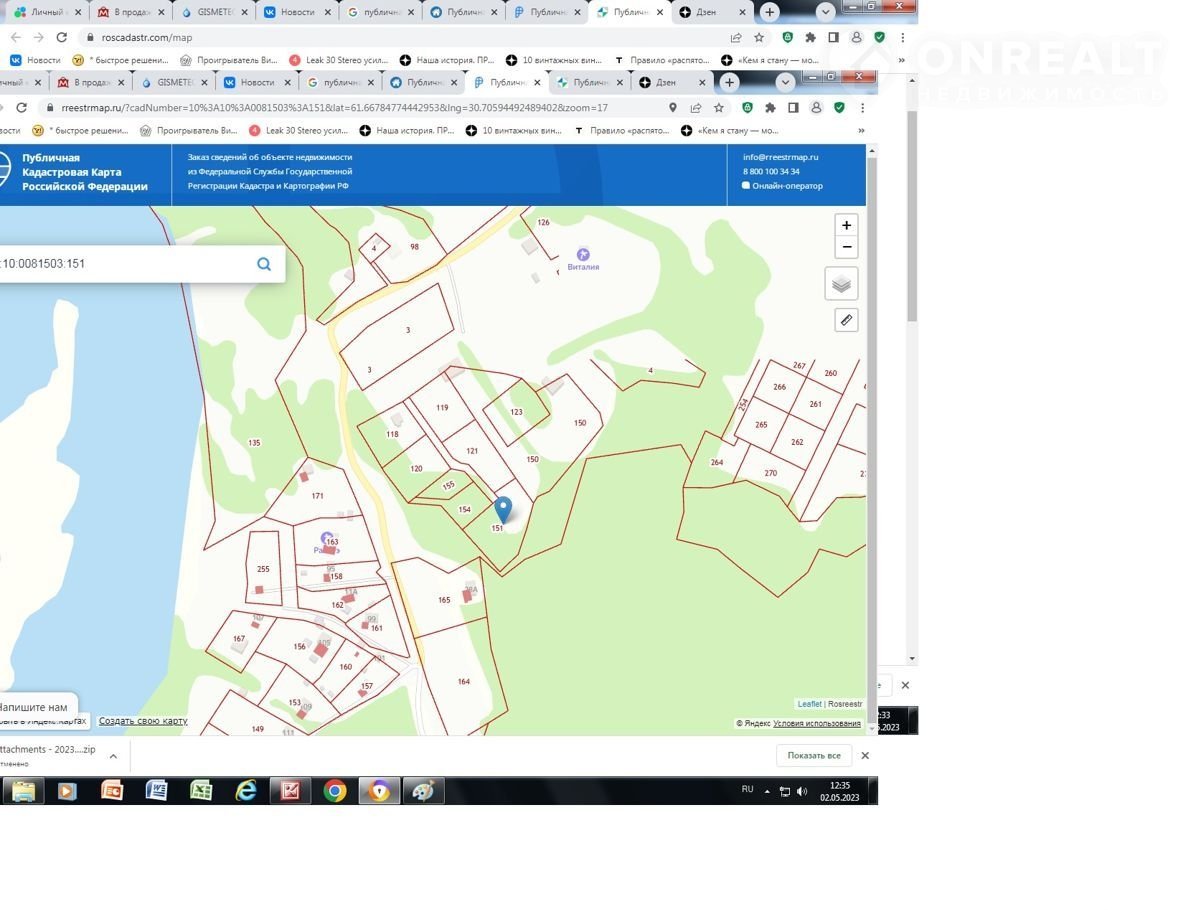Viewport: 1201px width, 910px height.
Task: Open the Условия использования link
Action: pyautogui.click(x=816, y=723)
